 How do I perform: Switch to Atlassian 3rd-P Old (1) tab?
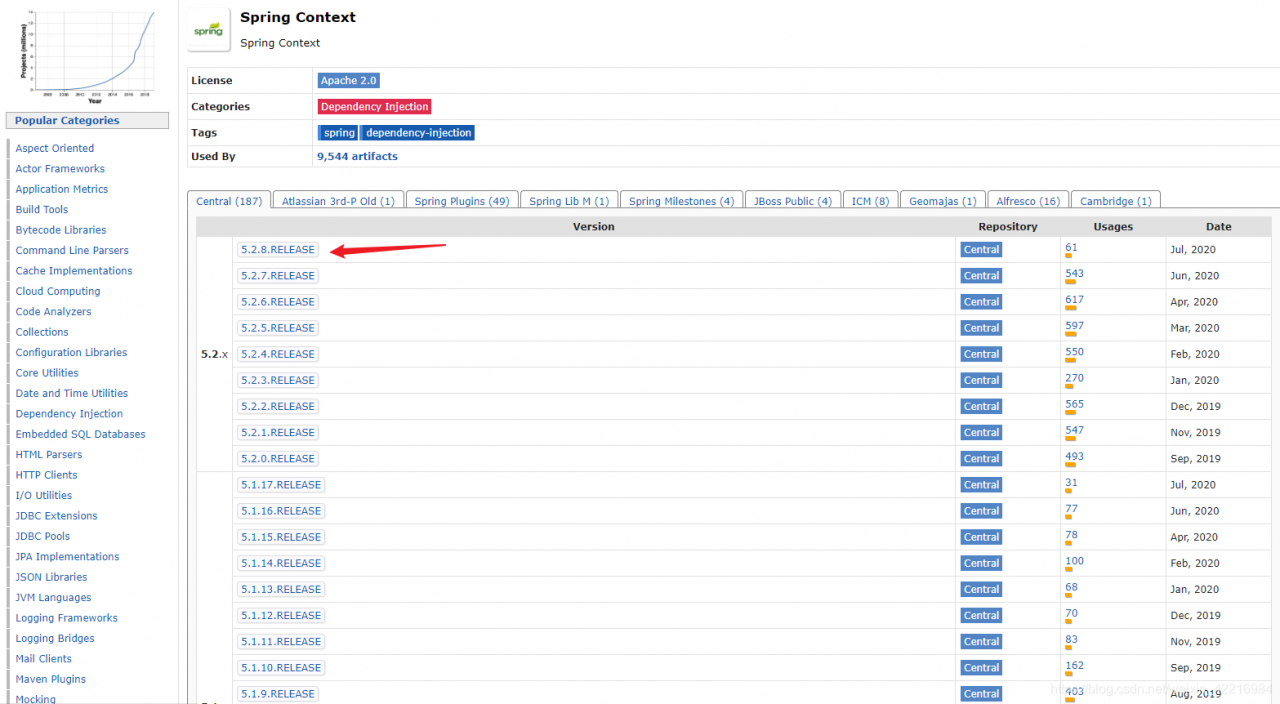click(x=338, y=201)
